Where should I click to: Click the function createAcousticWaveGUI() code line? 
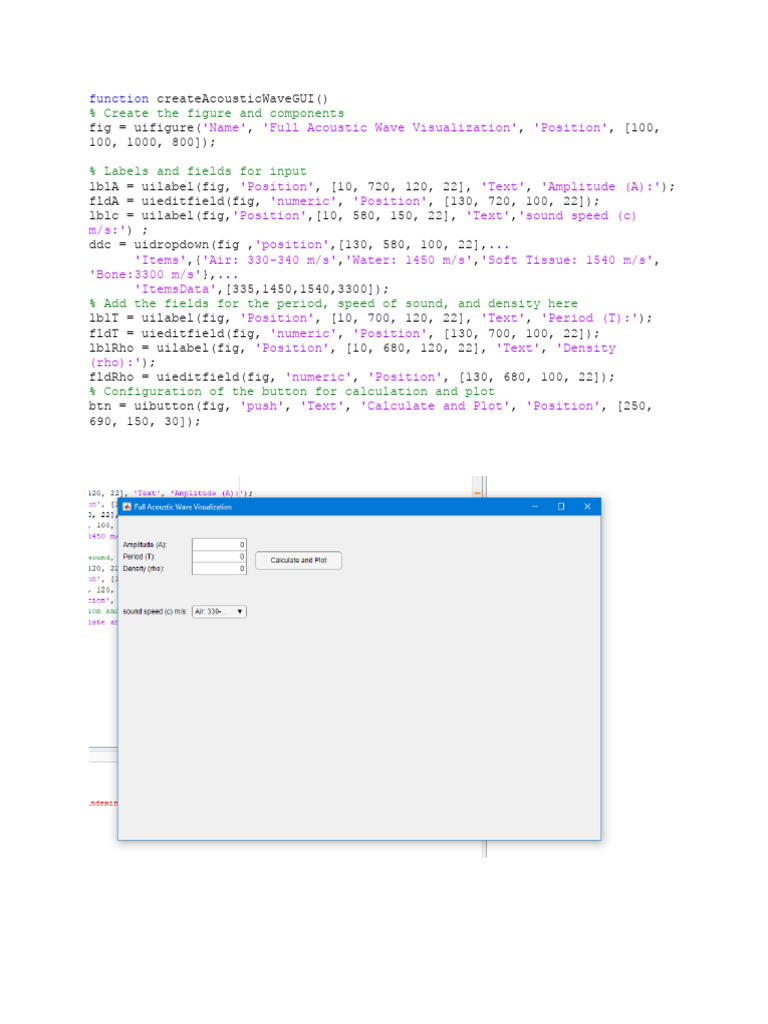[x=208, y=99]
